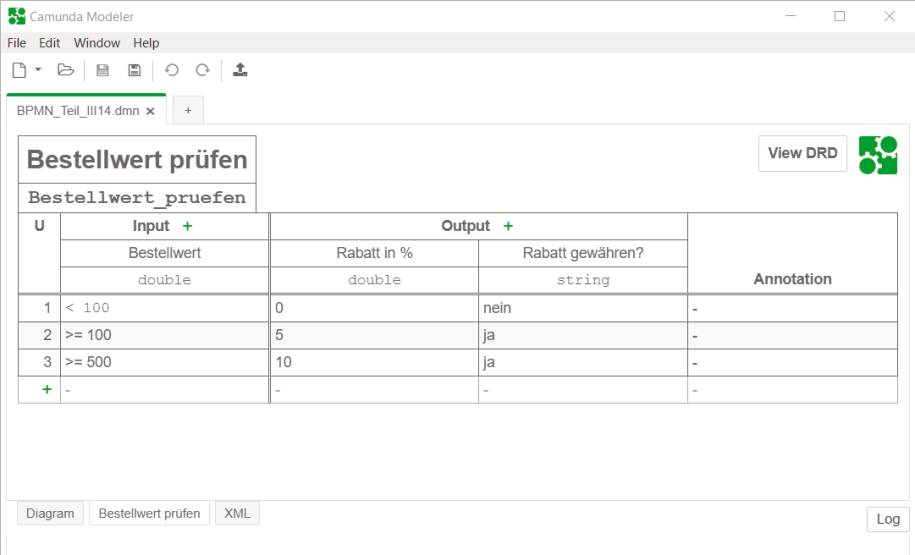The width and height of the screenshot is (915, 555).
Task: Redo the last action
Action: click(x=202, y=70)
